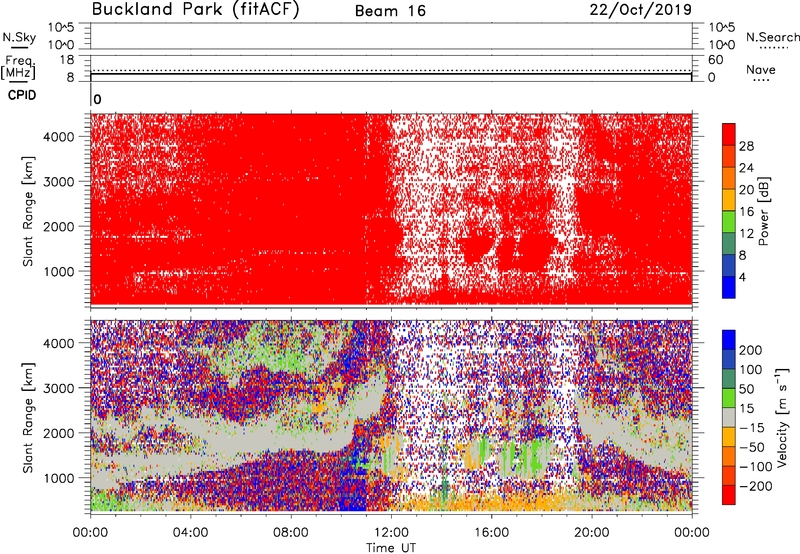The image size is (800, 554).
Task: Click the date 22/Oct/2019
Action: (641, 10)
